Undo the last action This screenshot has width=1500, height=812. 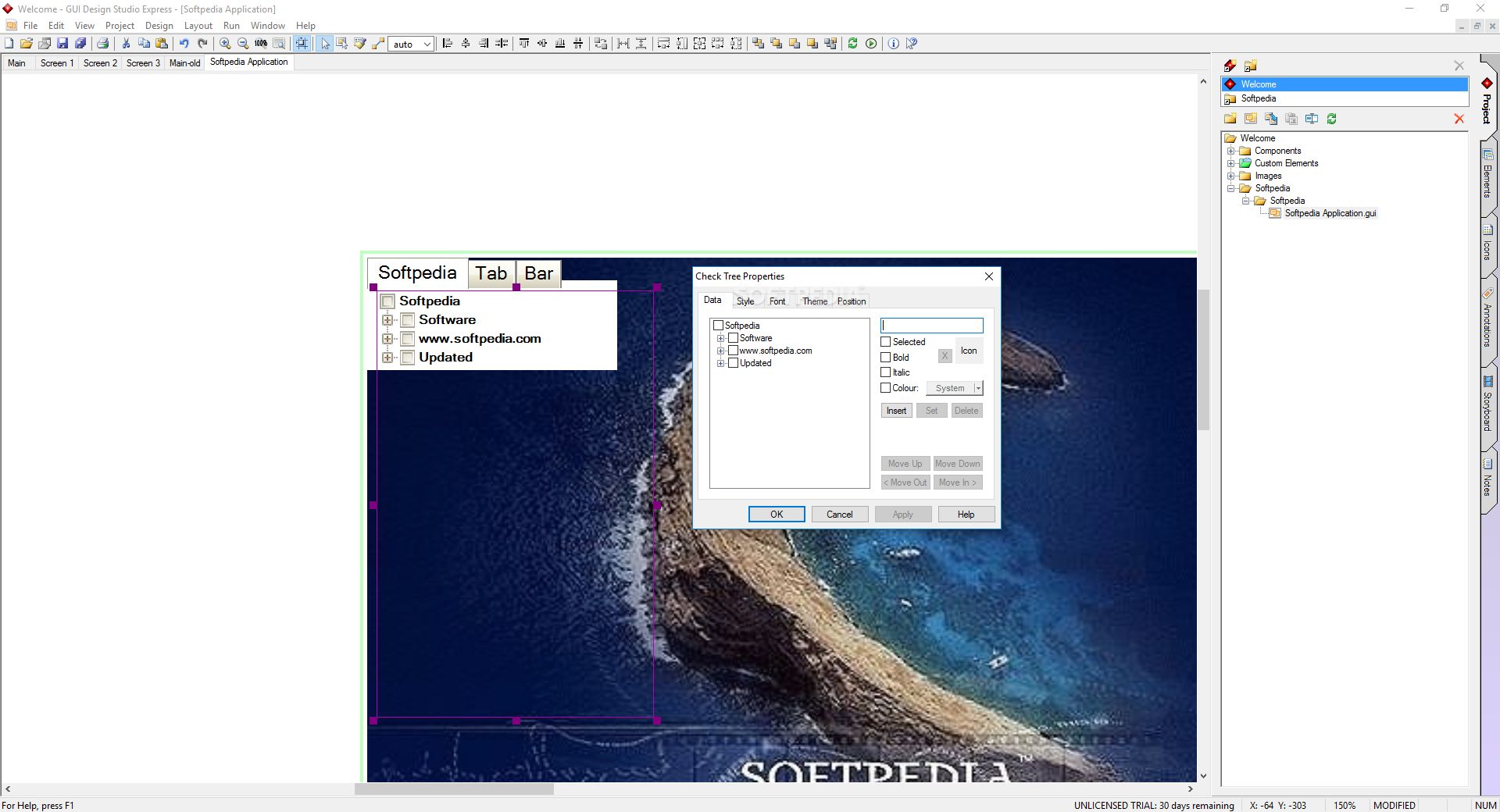[184, 44]
